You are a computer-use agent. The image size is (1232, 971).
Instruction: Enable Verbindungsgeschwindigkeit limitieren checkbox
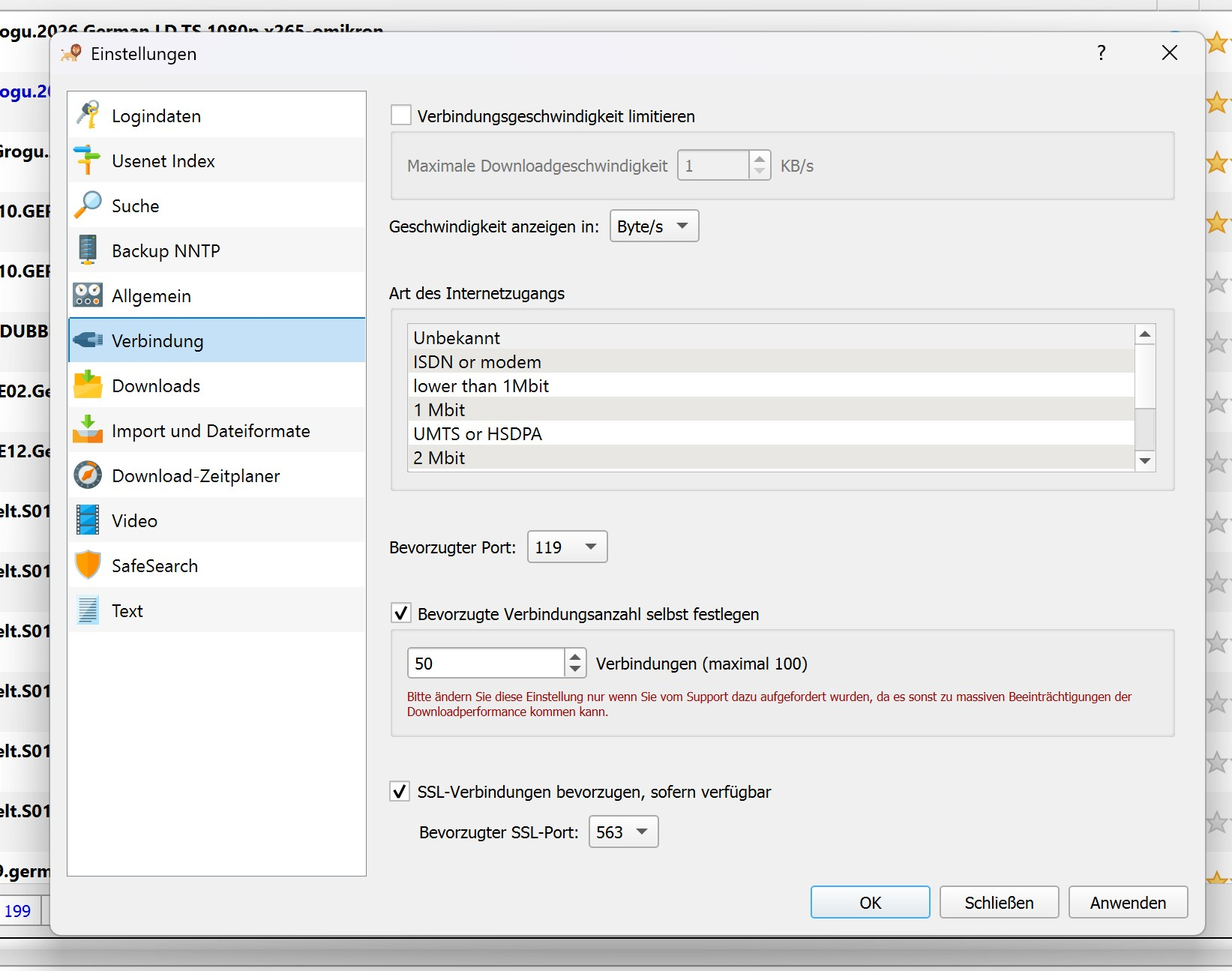(401, 115)
